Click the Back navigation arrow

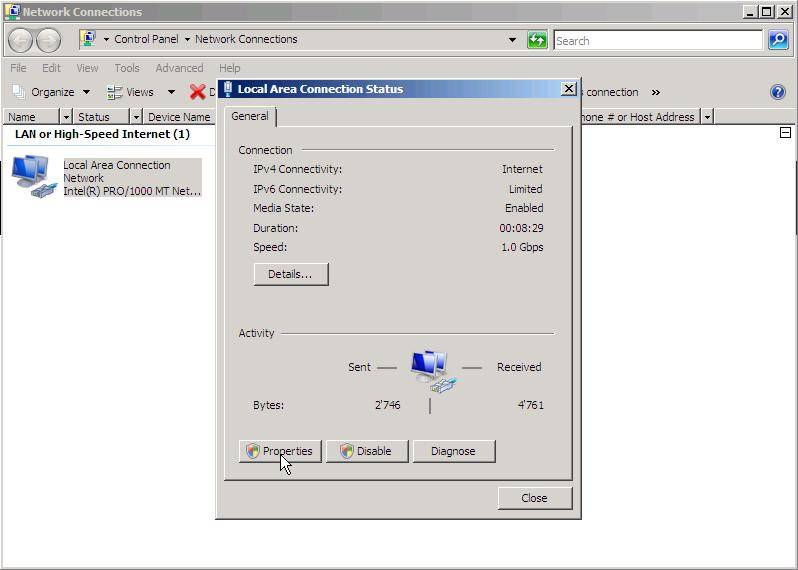20,40
